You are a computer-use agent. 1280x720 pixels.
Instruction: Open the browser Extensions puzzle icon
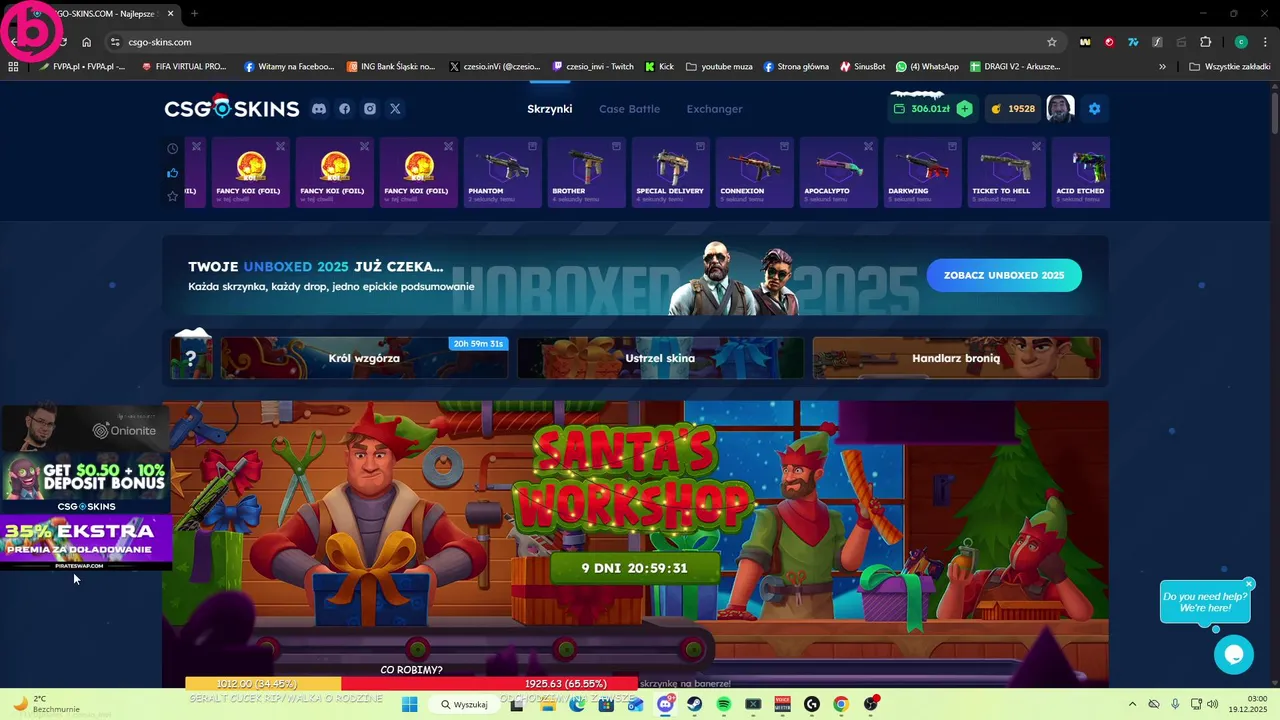point(1205,42)
